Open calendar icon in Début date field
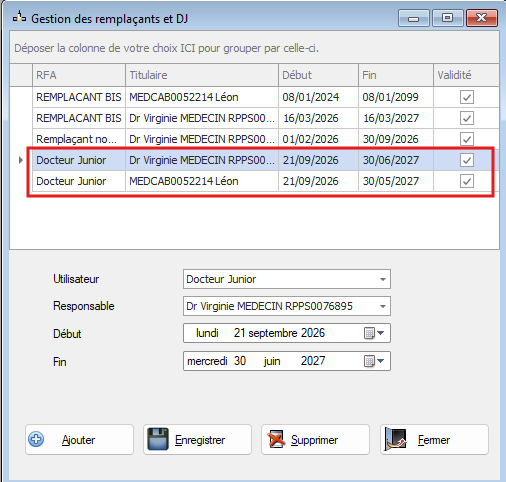Viewport: 506px width, 482px height. (369, 333)
